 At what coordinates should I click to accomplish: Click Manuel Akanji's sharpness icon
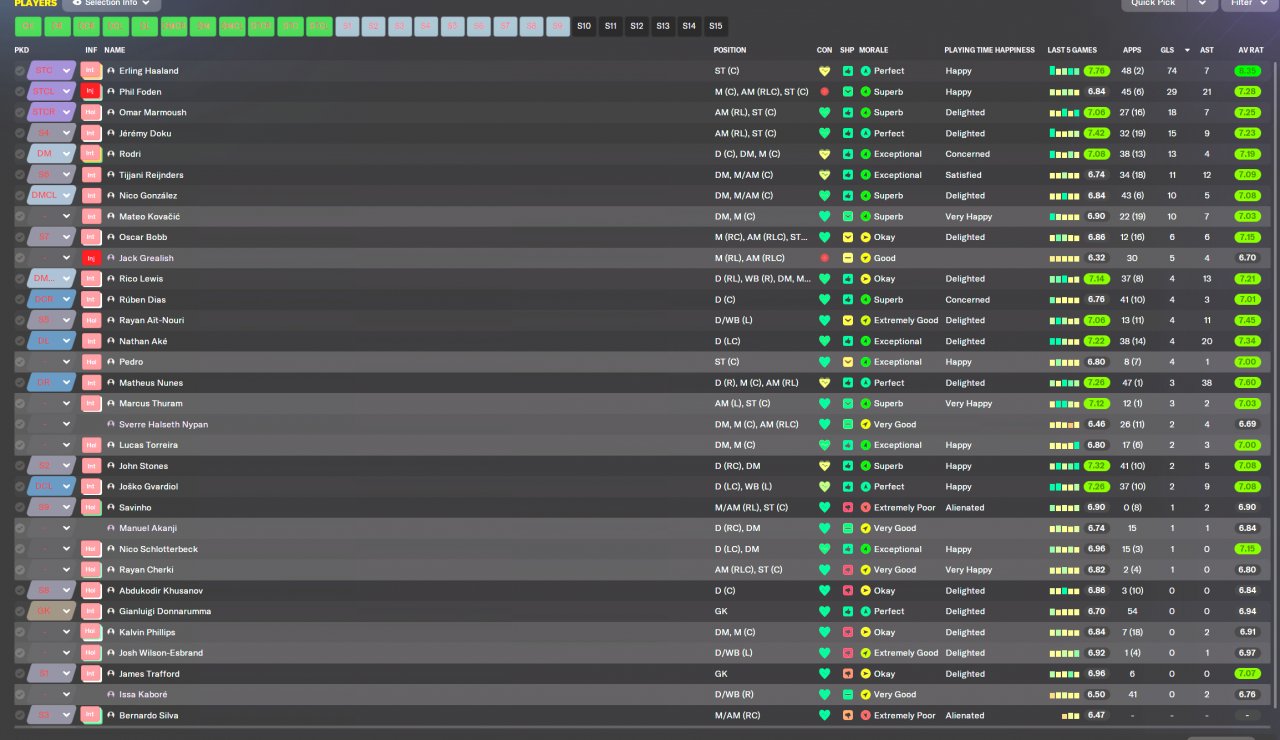(x=848, y=529)
